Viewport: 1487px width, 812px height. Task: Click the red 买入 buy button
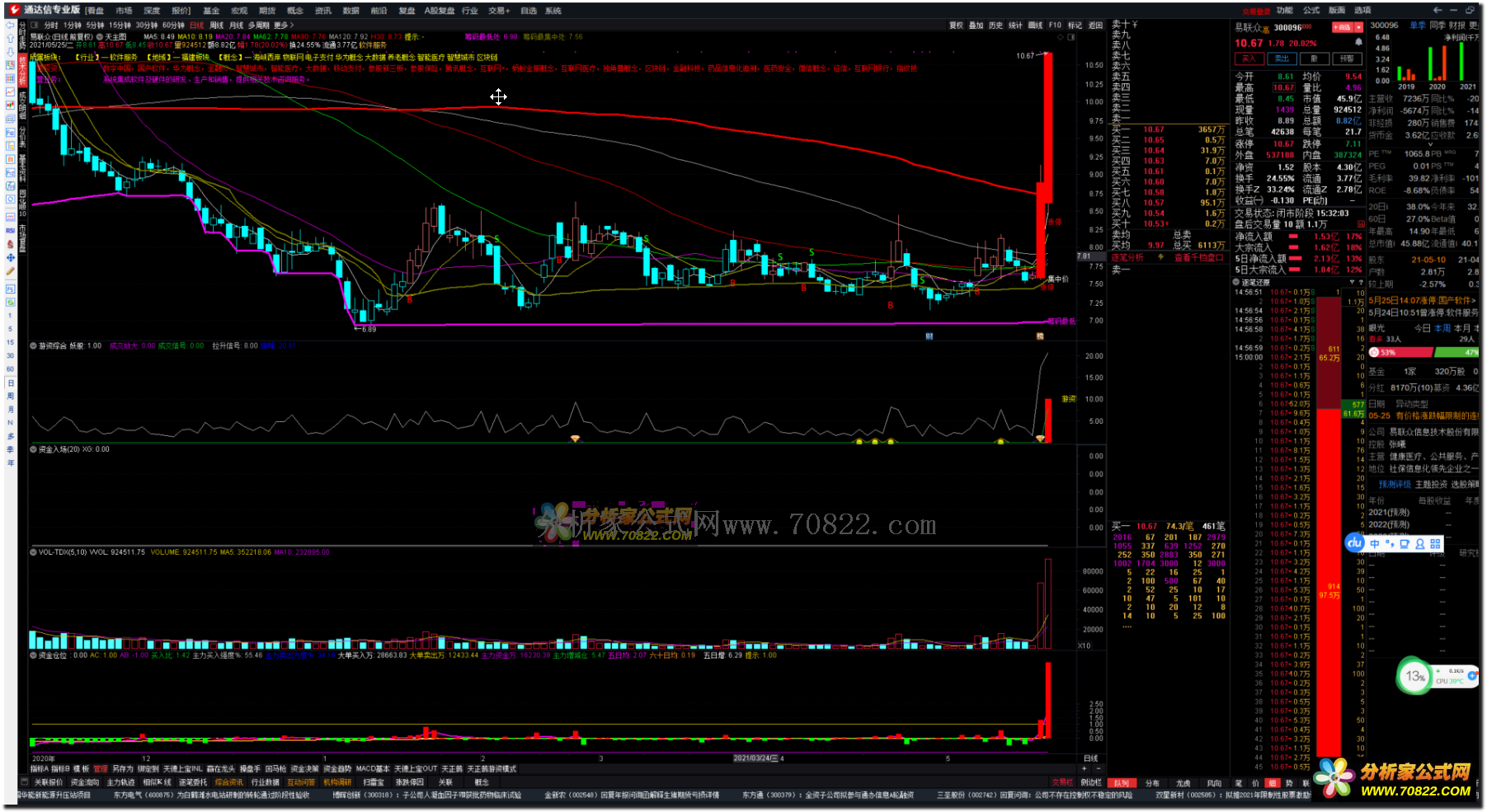(1249, 59)
